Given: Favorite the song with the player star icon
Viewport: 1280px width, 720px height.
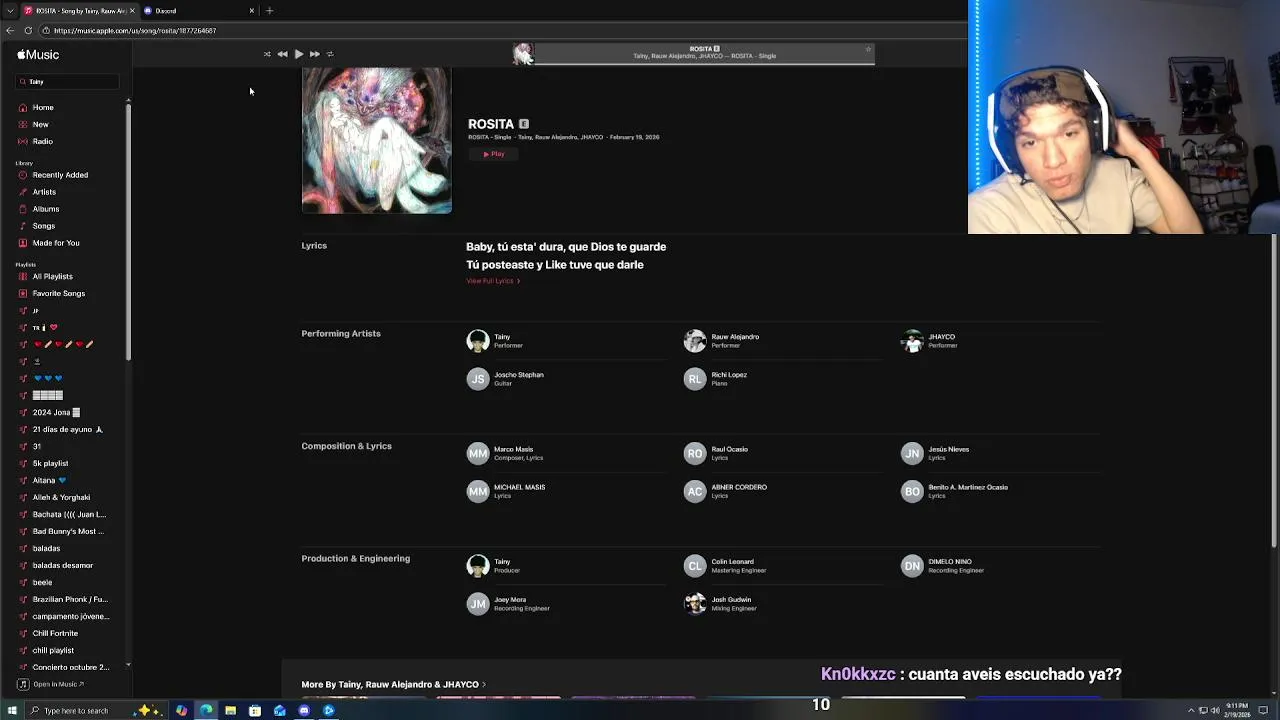Looking at the screenshot, I should (868, 49).
